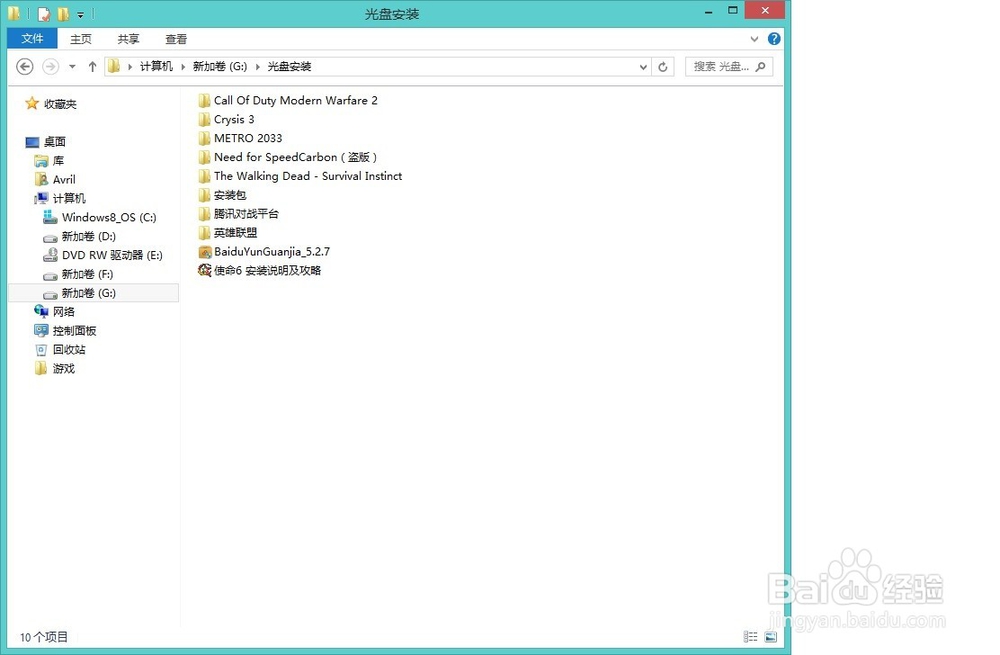Go up to parent folder with up arrow

pyautogui.click(x=92, y=66)
